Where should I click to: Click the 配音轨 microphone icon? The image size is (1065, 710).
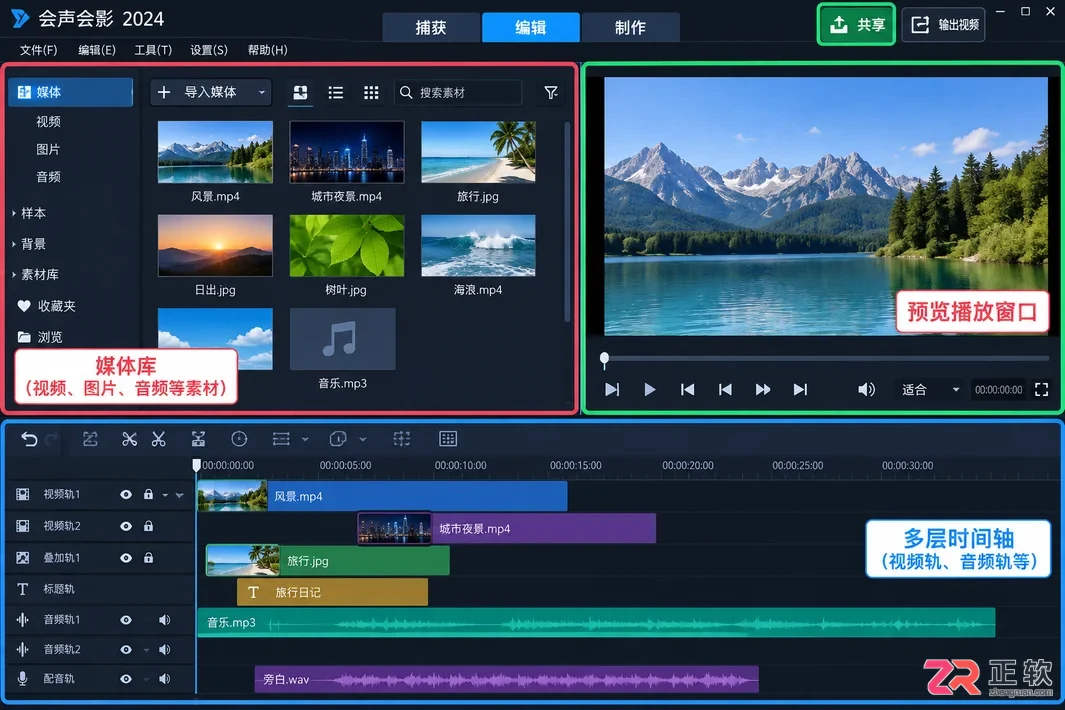click(x=22, y=678)
